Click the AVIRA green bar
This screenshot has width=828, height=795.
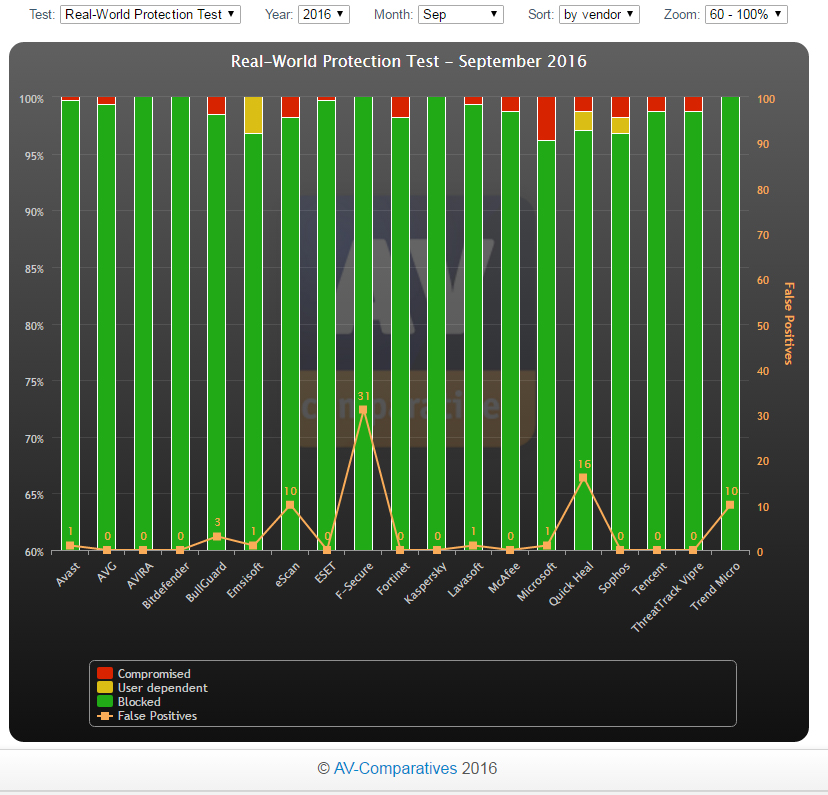point(144,324)
